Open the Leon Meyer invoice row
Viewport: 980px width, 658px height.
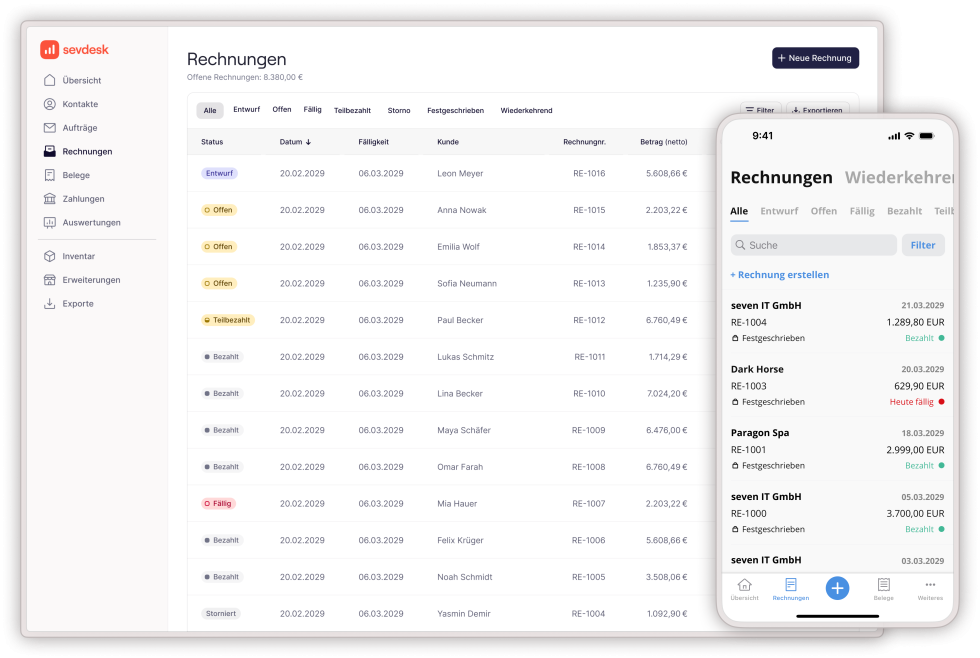pos(460,174)
